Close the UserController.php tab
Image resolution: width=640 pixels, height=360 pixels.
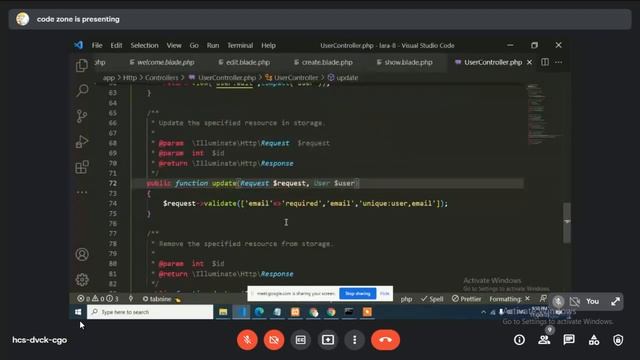click(529, 62)
